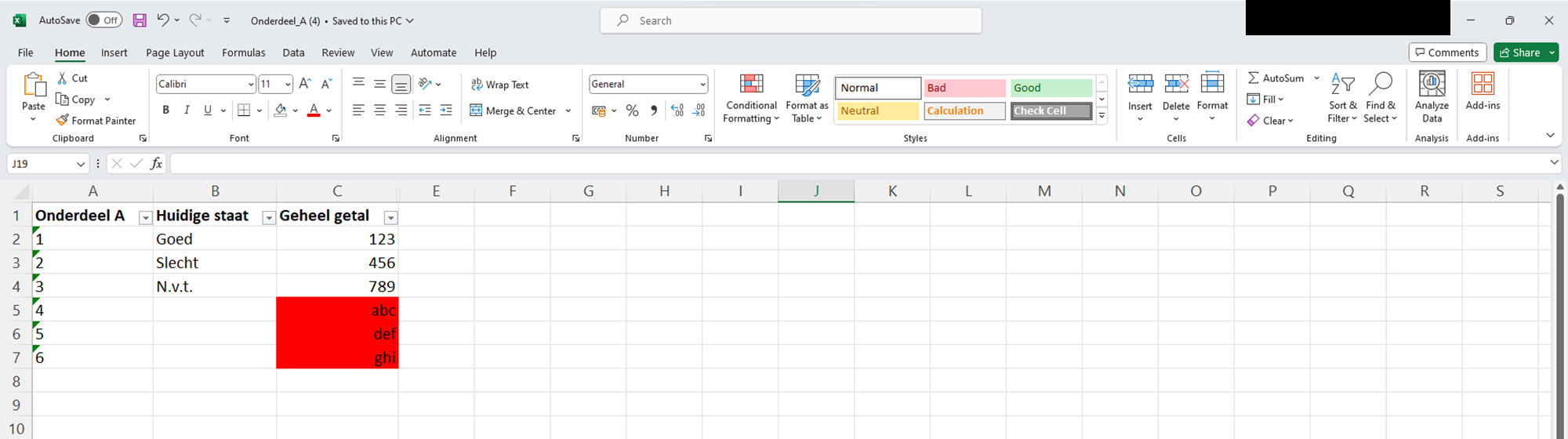Click the Save icon in title bar
This screenshot has width=1568, height=439.
[140, 20]
